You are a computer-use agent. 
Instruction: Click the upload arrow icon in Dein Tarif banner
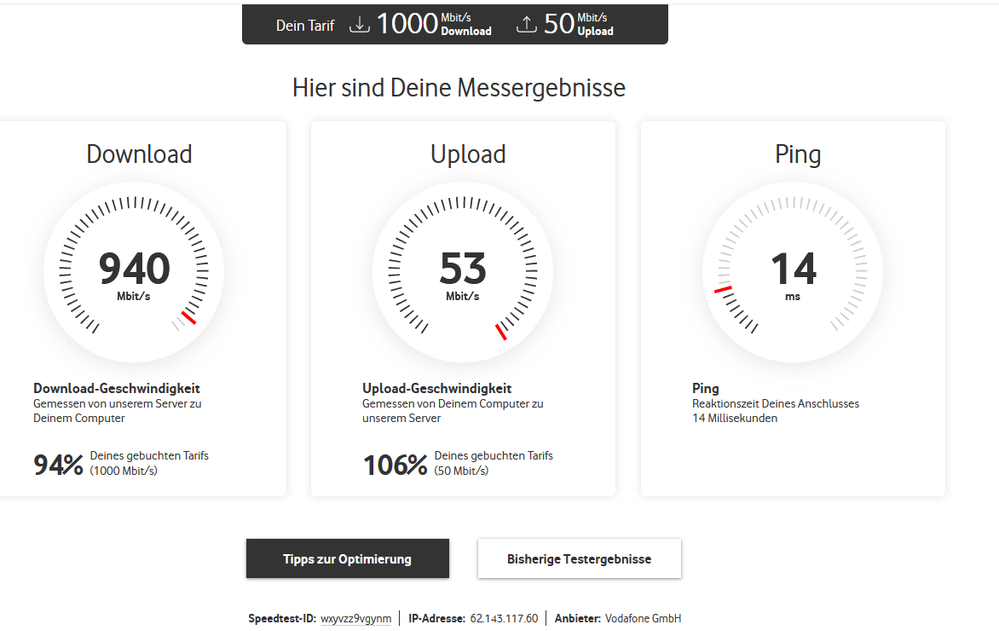[x=526, y=22]
